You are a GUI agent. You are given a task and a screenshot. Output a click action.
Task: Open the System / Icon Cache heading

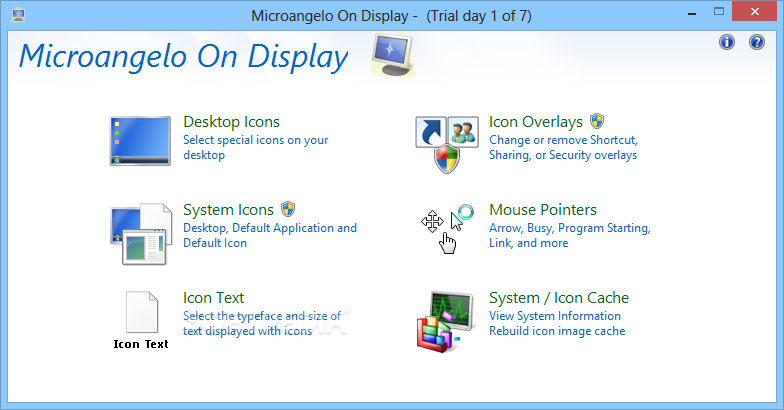pos(559,298)
